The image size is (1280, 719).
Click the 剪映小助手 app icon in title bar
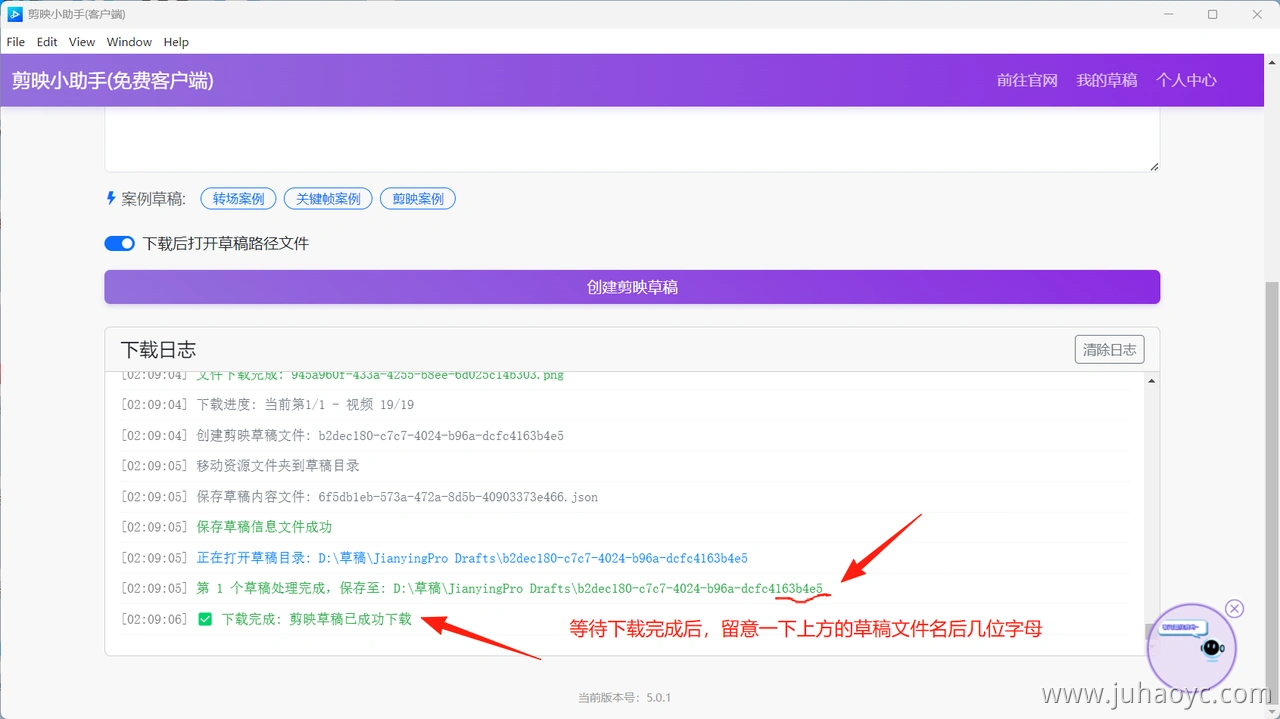[15, 14]
